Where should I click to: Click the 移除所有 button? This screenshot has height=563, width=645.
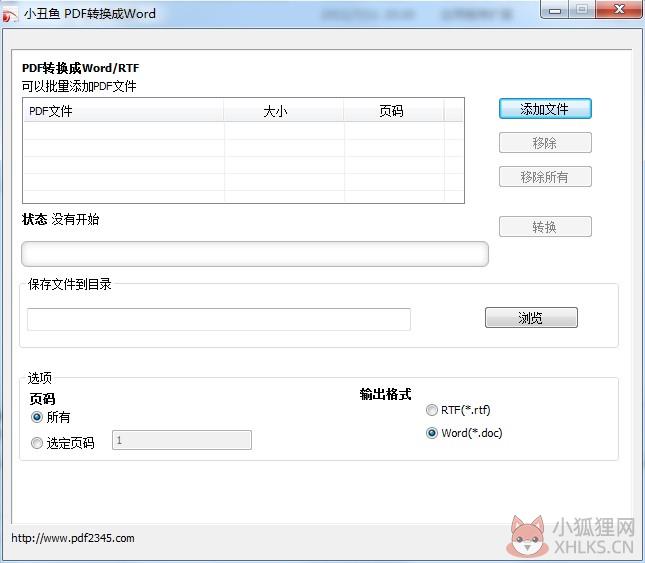(x=545, y=177)
